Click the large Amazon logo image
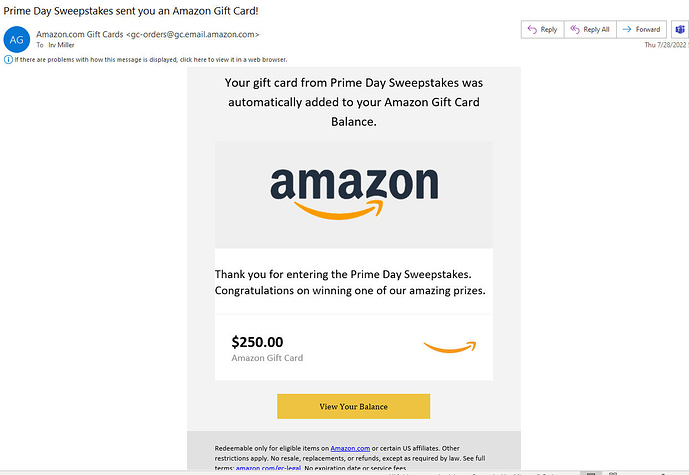 [x=353, y=192]
